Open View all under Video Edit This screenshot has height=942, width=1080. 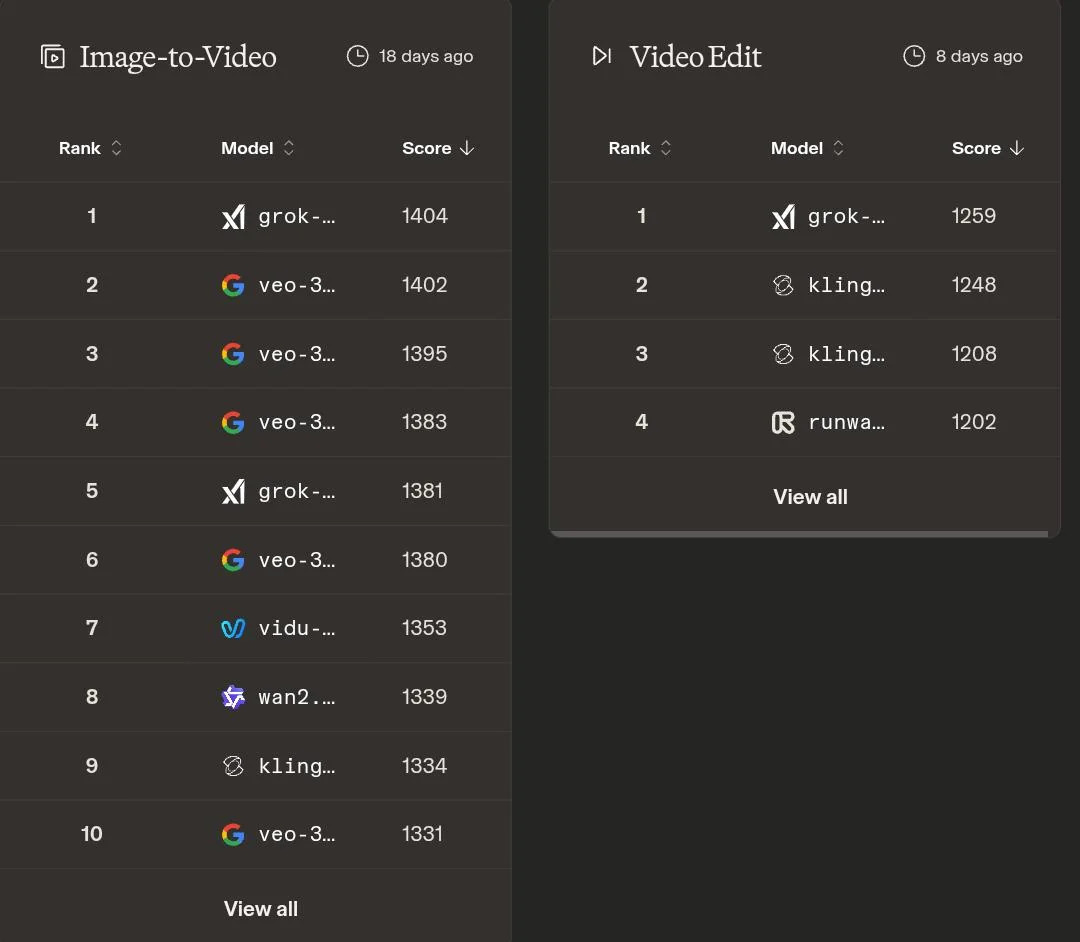point(811,497)
